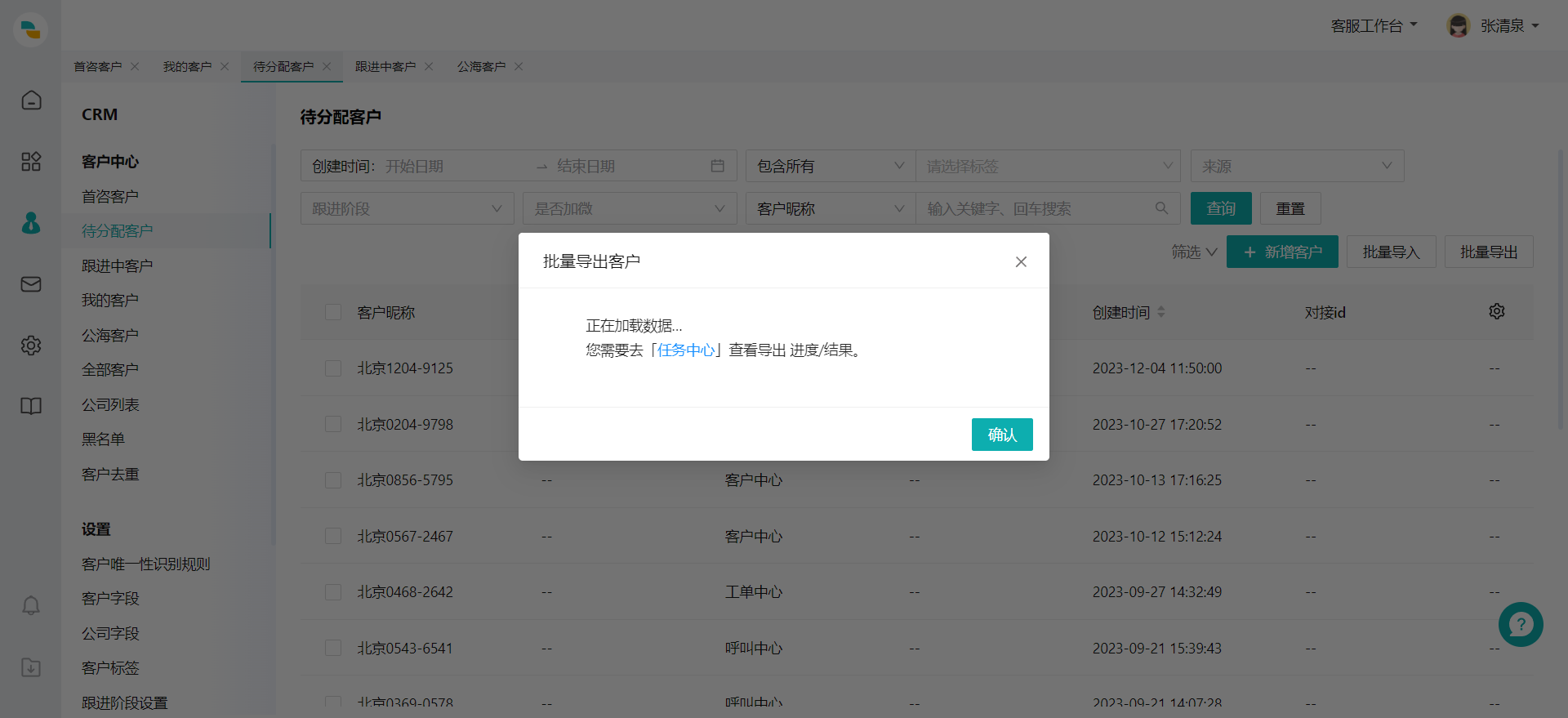Viewport: 1568px width, 718px height.
Task: Sort by 创建时间 column arrows
Action: pyautogui.click(x=1161, y=312)
